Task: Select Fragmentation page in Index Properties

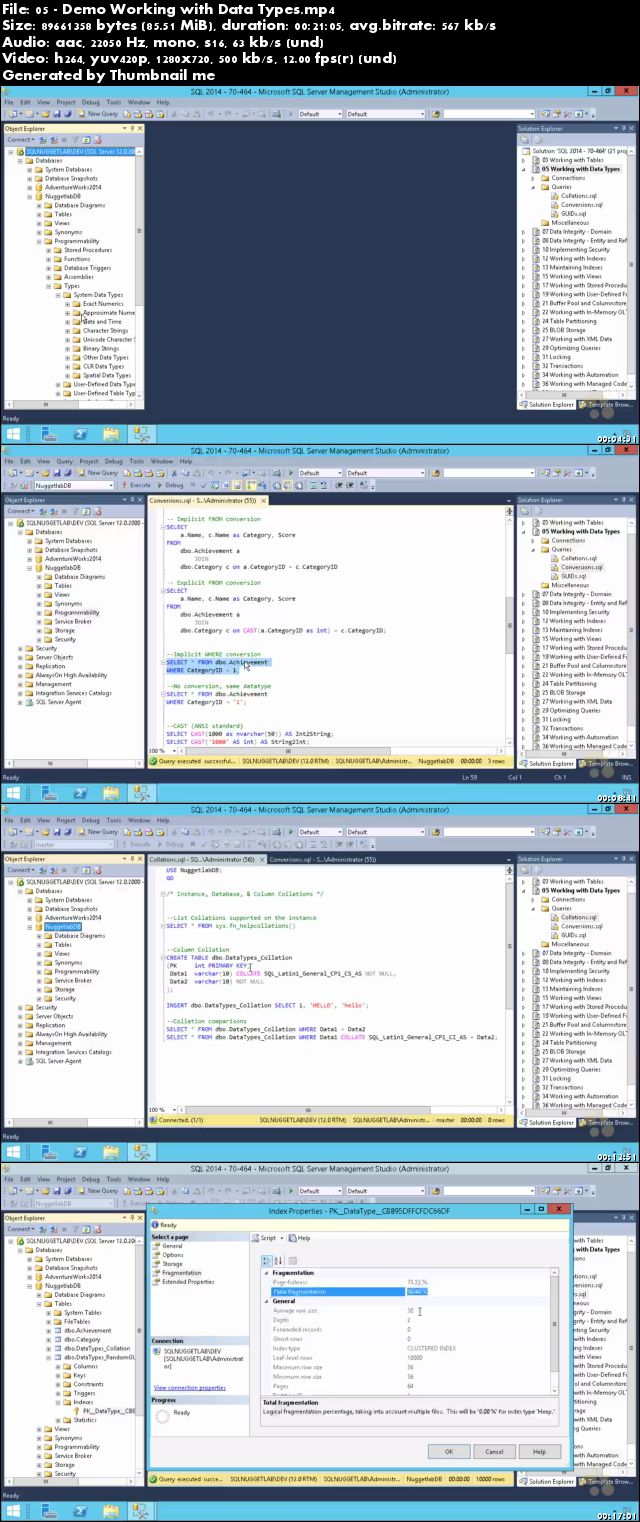Action: click(181, 1273)
